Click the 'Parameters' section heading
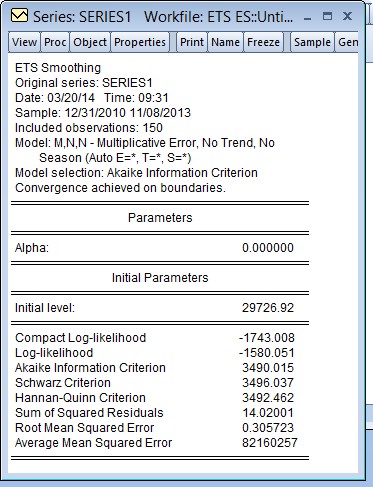The height and width of the screenshot is (487, 373). point(160,218)
